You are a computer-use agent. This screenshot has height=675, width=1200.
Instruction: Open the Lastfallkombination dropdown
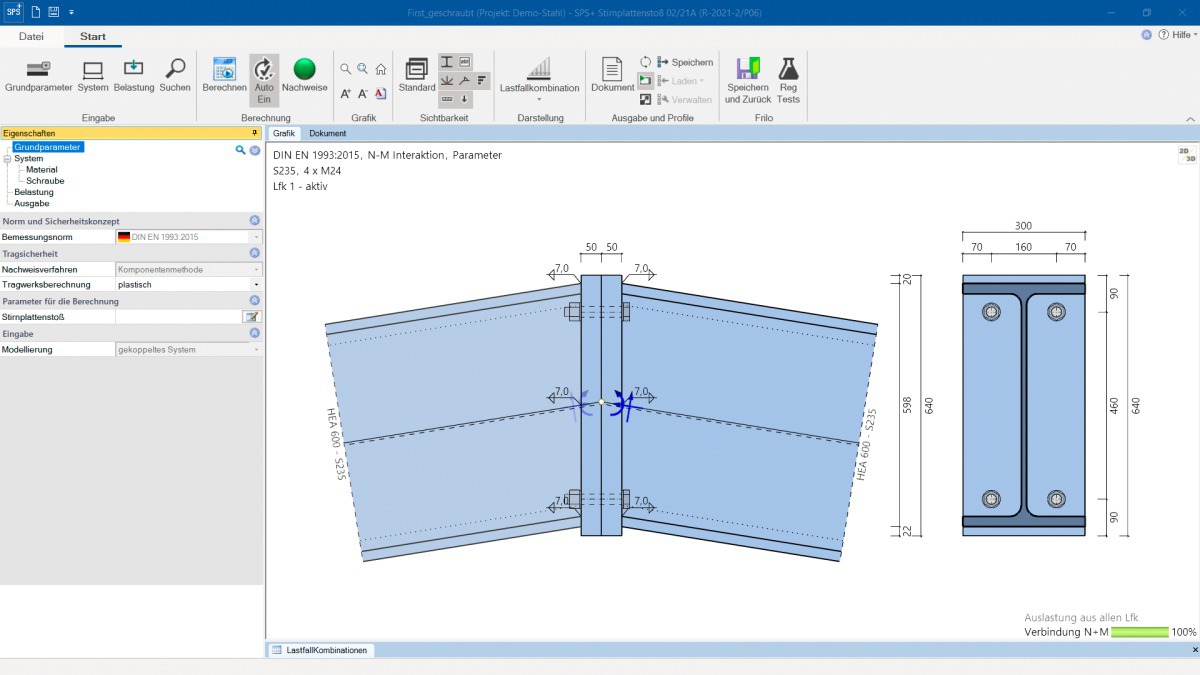[x=539, y=80]
